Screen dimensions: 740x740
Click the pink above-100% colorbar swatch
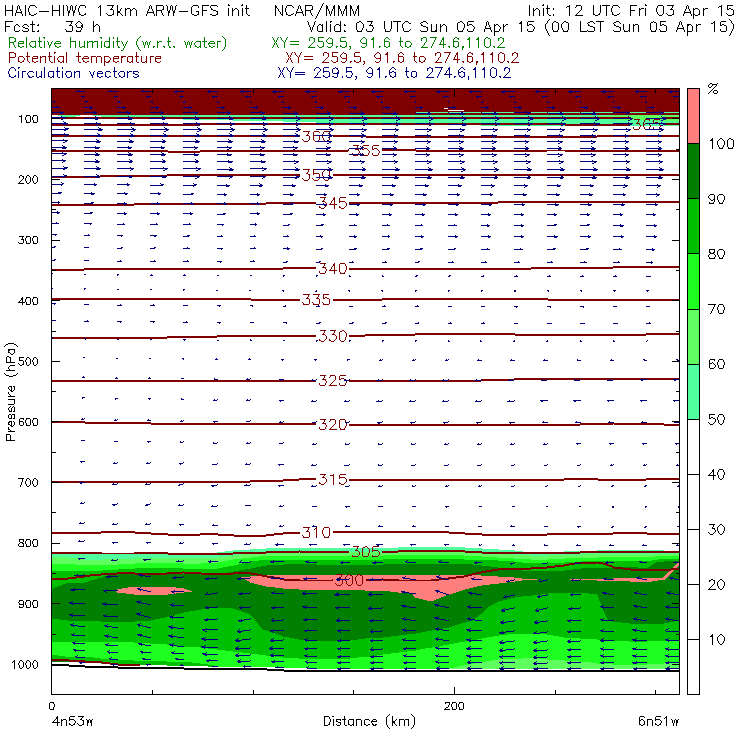pos(693,116)
